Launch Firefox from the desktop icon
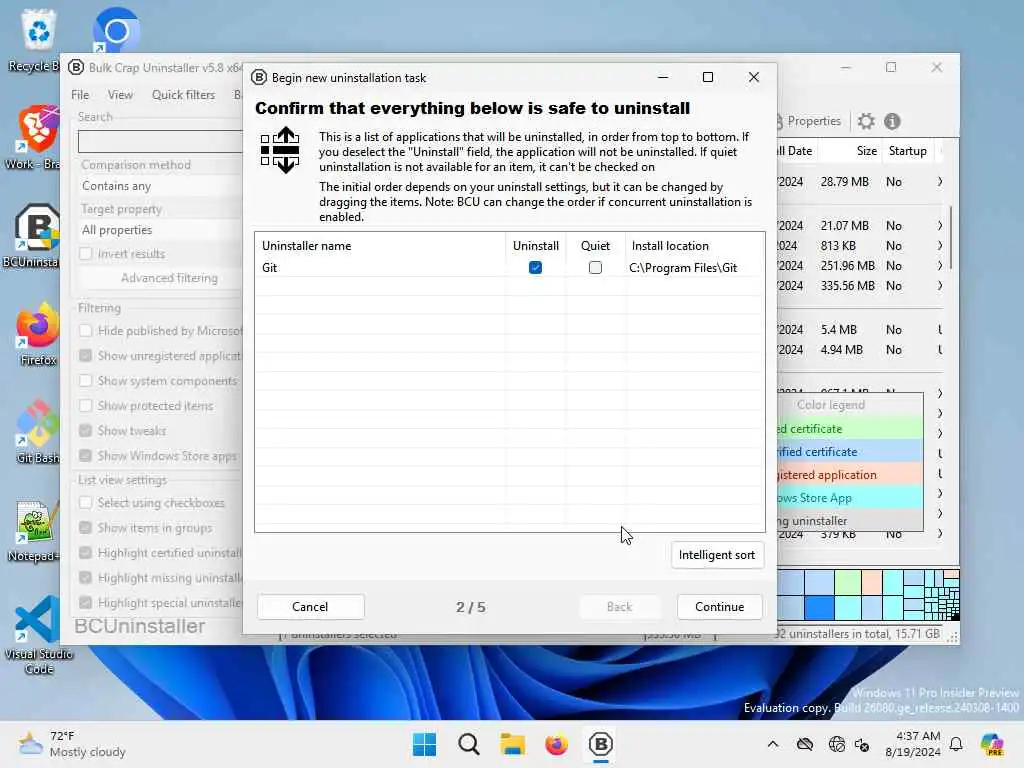The height and width of the screenshot is (768, 1024). [x=38, y=334]
